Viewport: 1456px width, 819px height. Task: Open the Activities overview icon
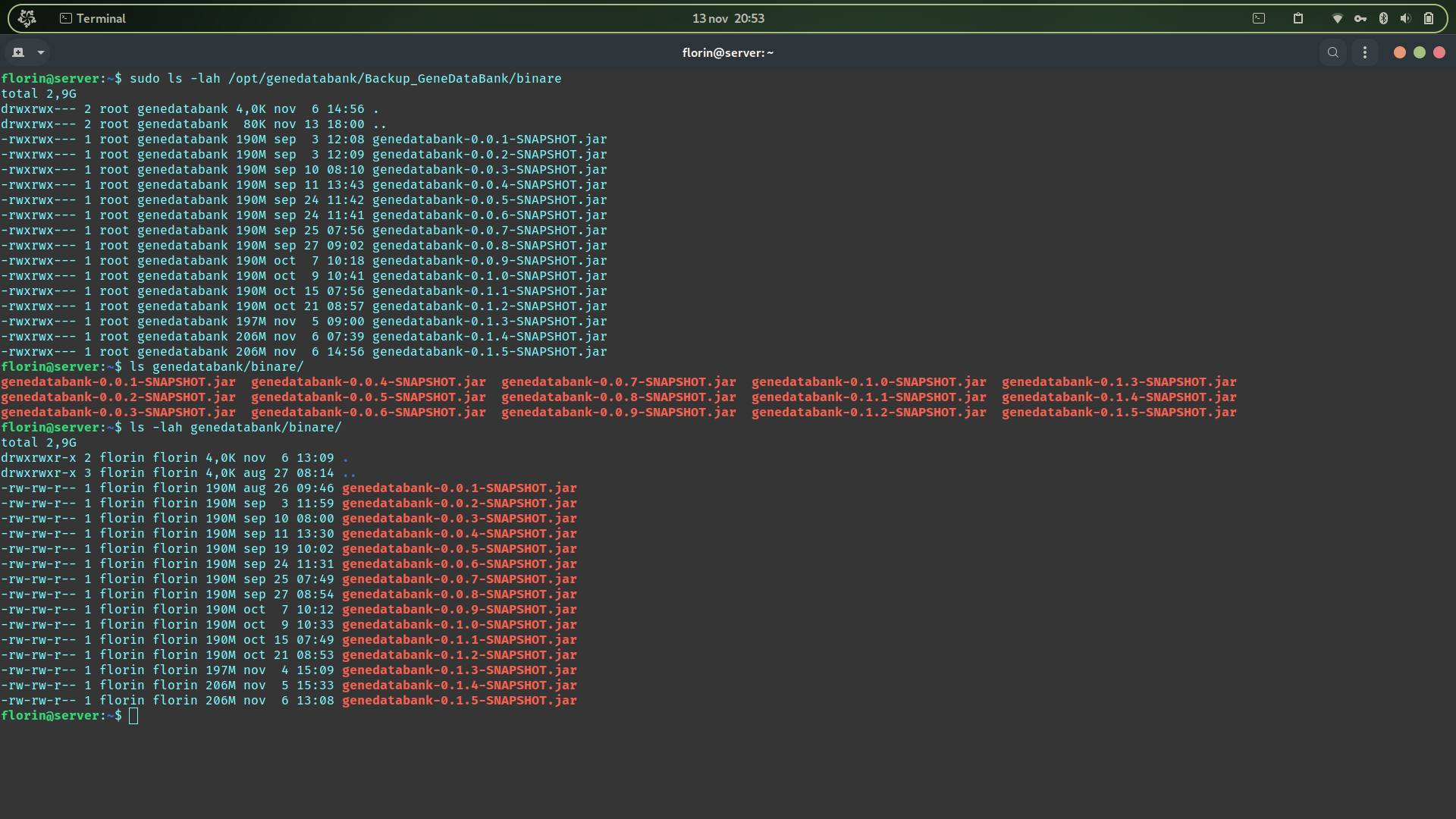[27, 18]
